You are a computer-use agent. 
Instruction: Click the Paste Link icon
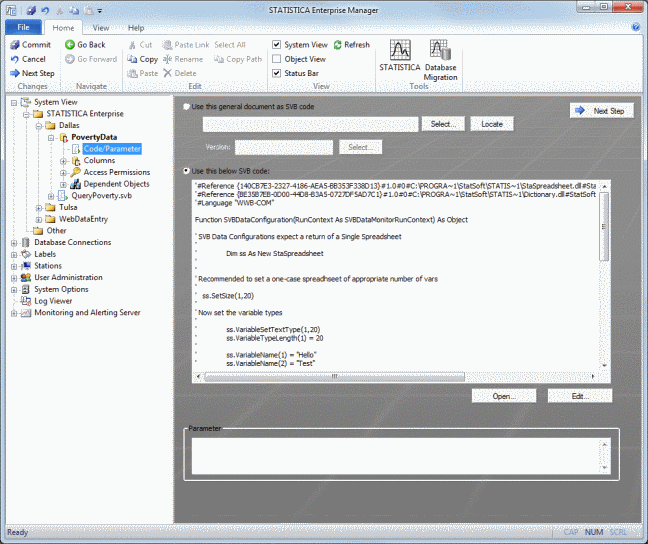point(167,45)
